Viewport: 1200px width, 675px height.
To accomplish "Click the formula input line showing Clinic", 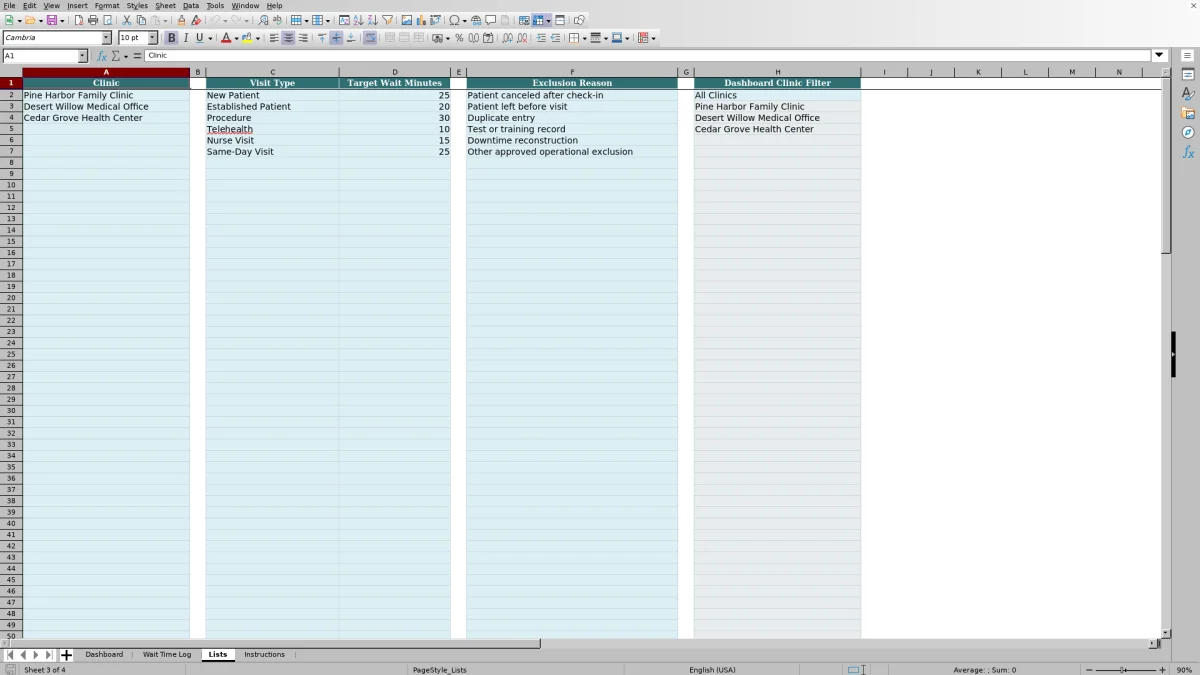I will click(x=648, y=56).
